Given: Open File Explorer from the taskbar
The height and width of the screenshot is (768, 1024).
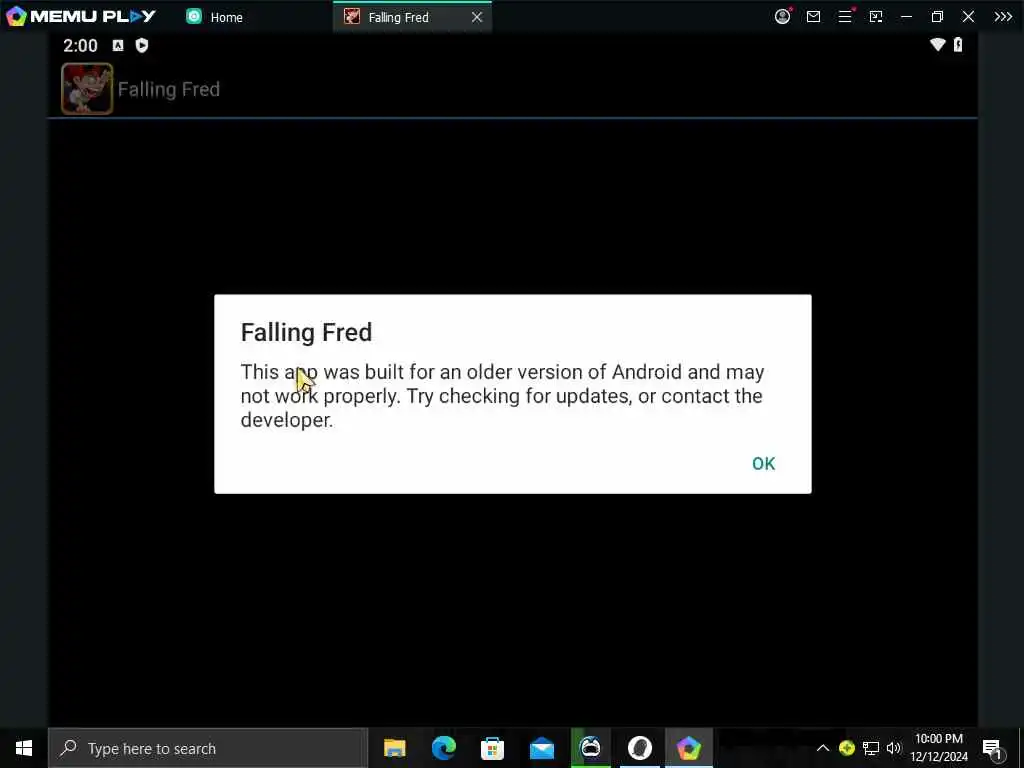Looking at the screenshot, I should pyautogui.click(x=394, y=748).
